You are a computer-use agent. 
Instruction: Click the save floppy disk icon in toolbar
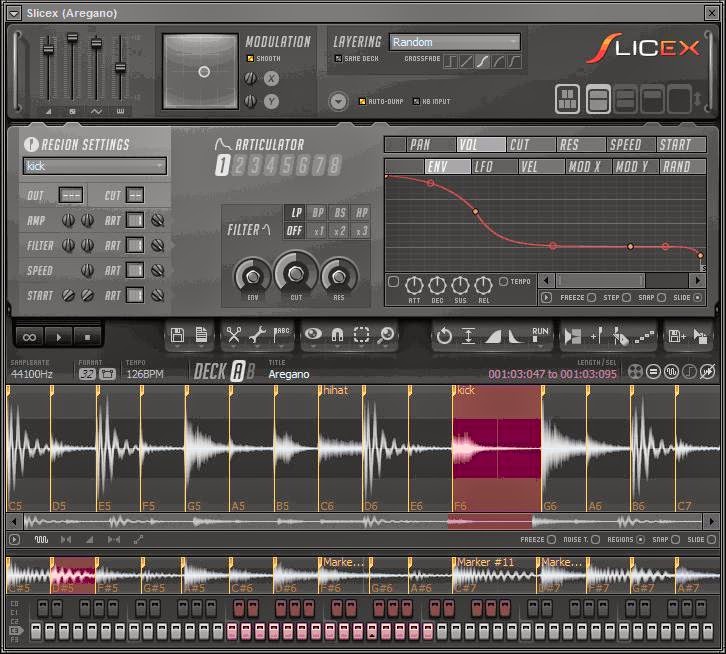tap(177, 335)
